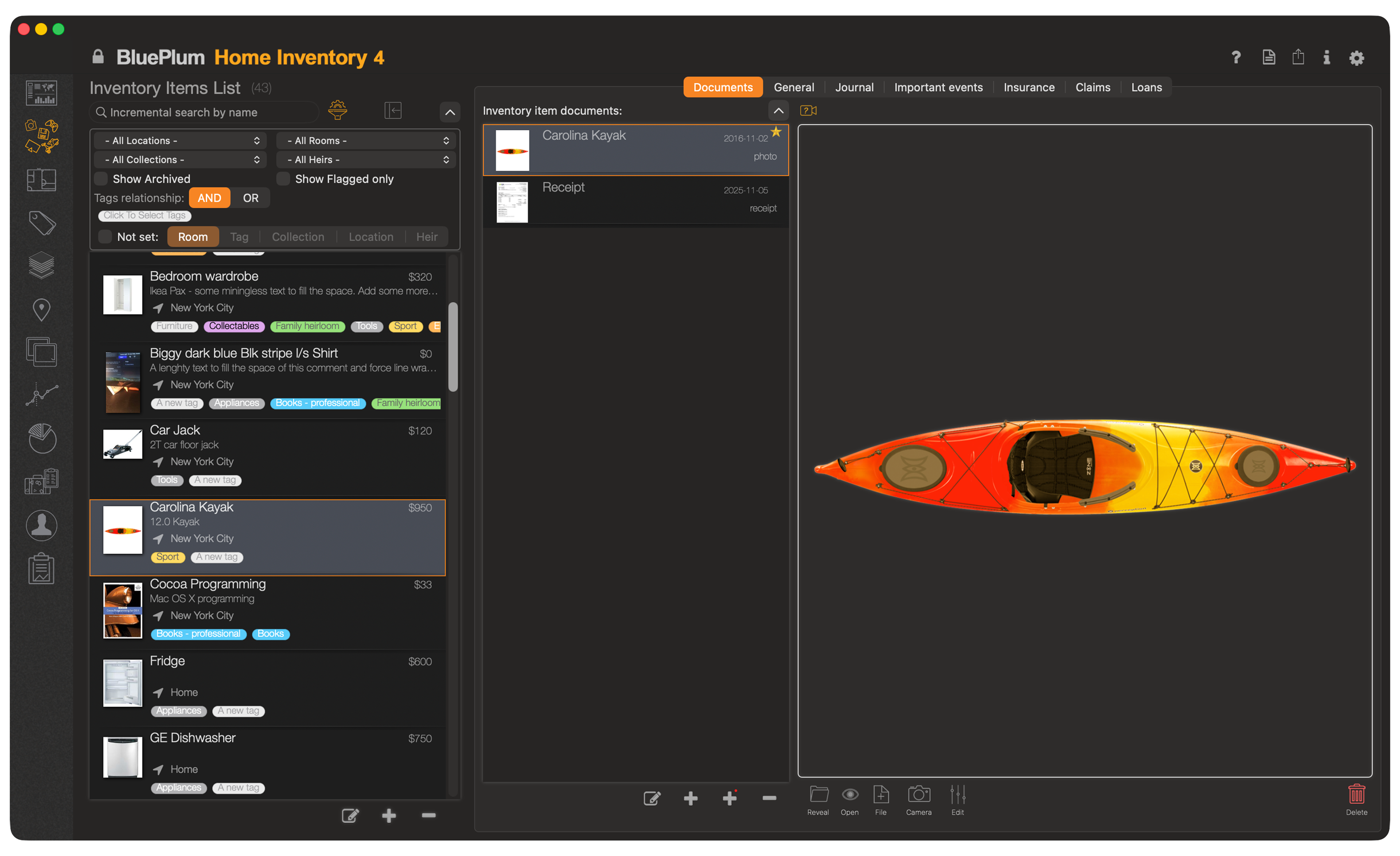Enable the Show Archived checkbox
The image size is (1400, 856).
pos(102,179)
